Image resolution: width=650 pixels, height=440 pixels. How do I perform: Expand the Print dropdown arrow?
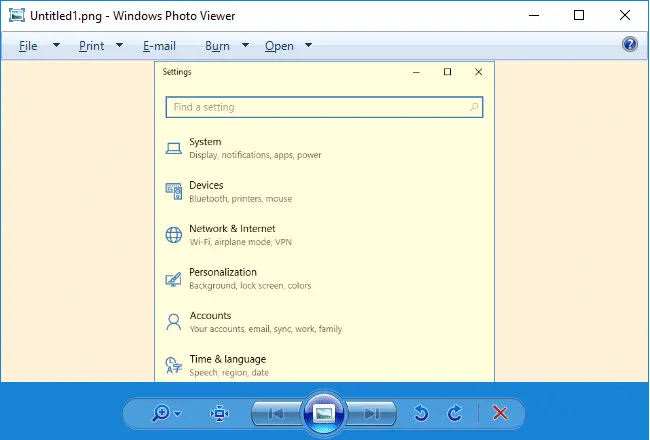click(x=119, y=45)
